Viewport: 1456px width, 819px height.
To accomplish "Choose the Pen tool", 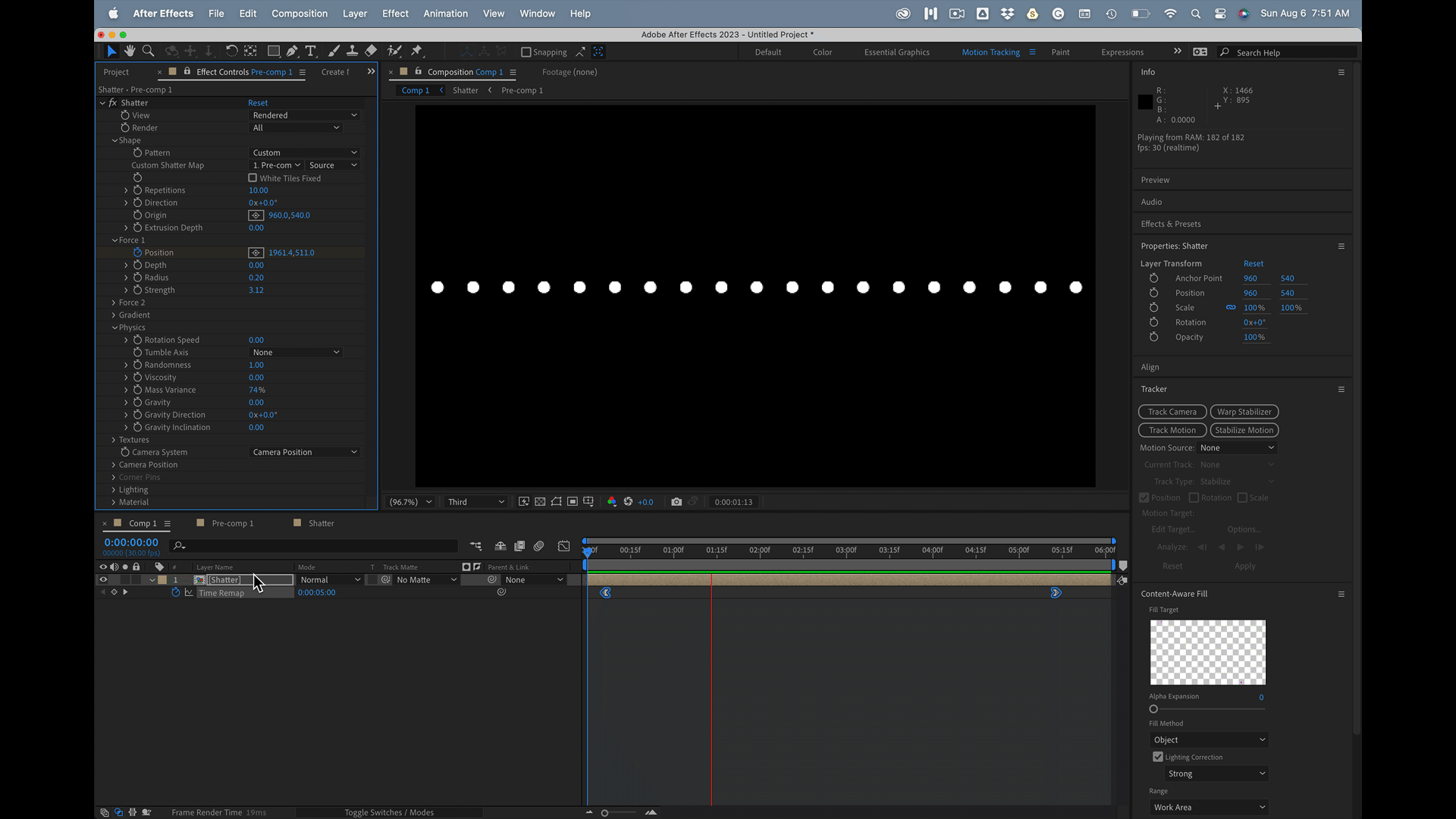I will click(x=292, y=51).
